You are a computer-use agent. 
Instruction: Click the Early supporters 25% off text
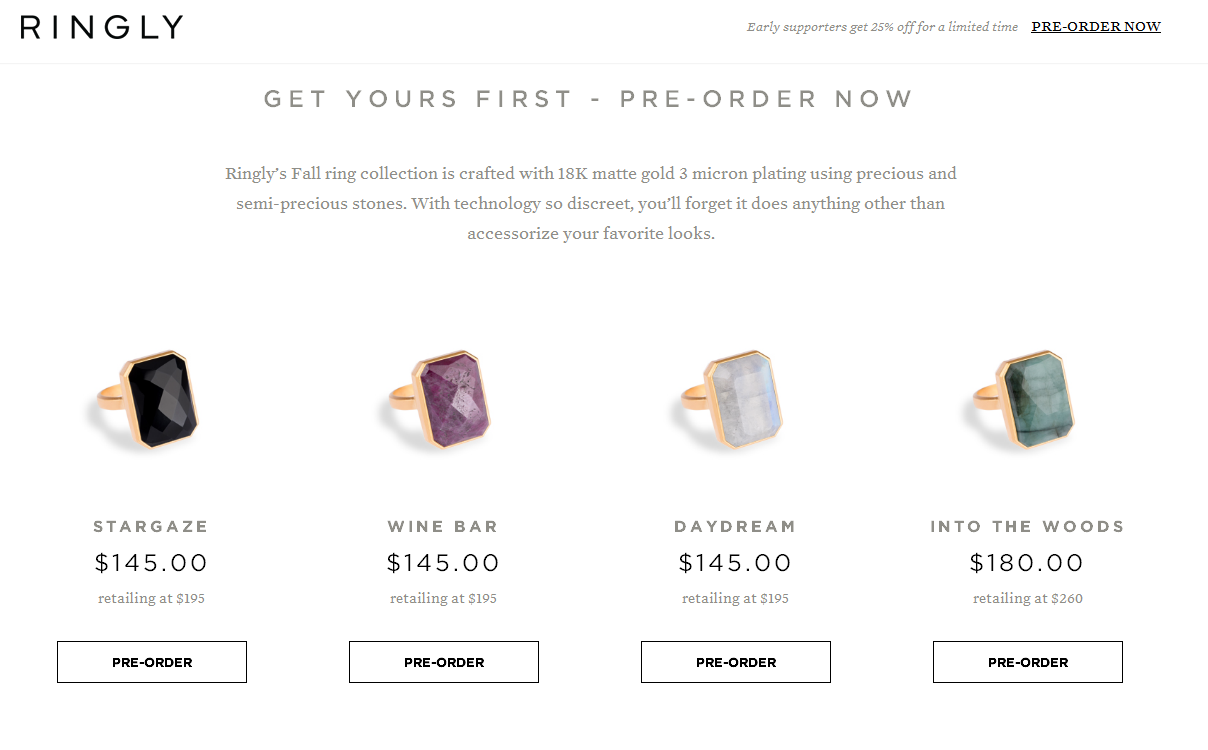click(882, 27)
